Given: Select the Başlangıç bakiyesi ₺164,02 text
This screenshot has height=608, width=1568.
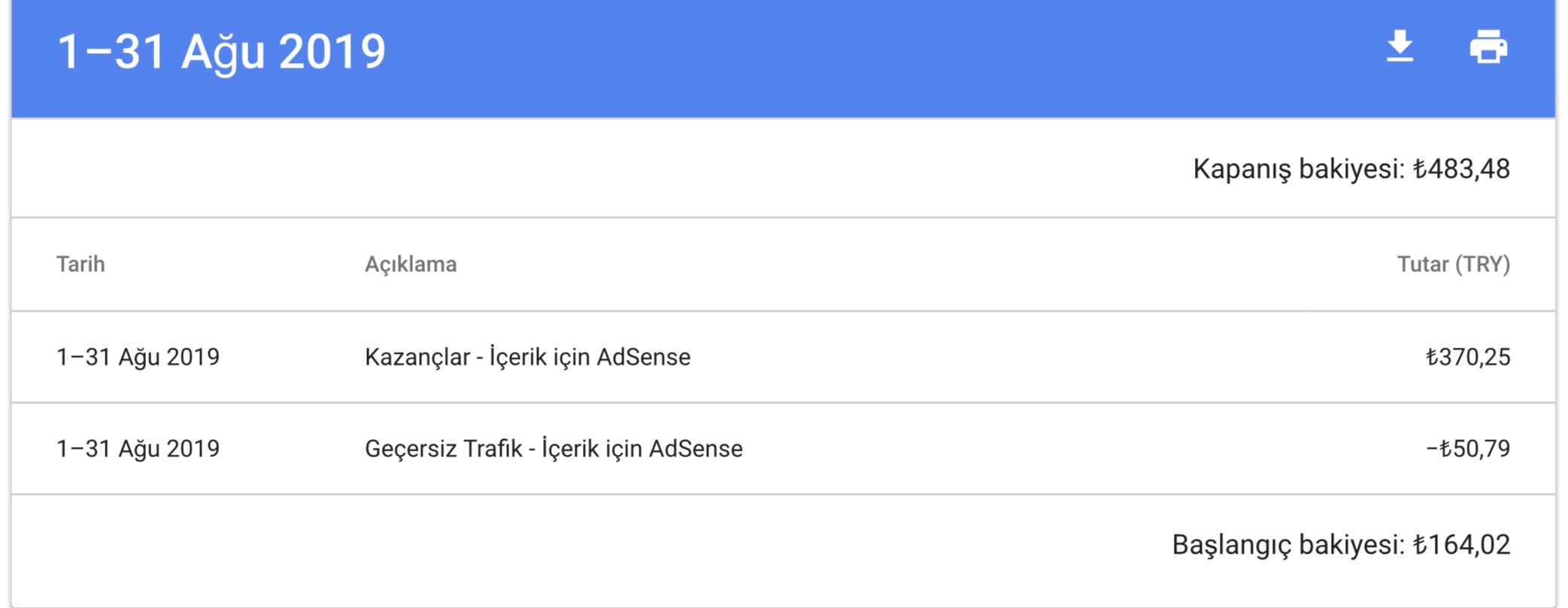Looking at the screenshot, I should tap(1341, 545).
